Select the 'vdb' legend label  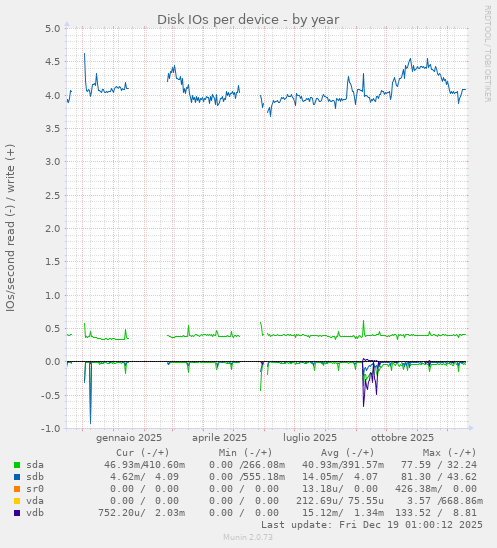pos(35,513)
